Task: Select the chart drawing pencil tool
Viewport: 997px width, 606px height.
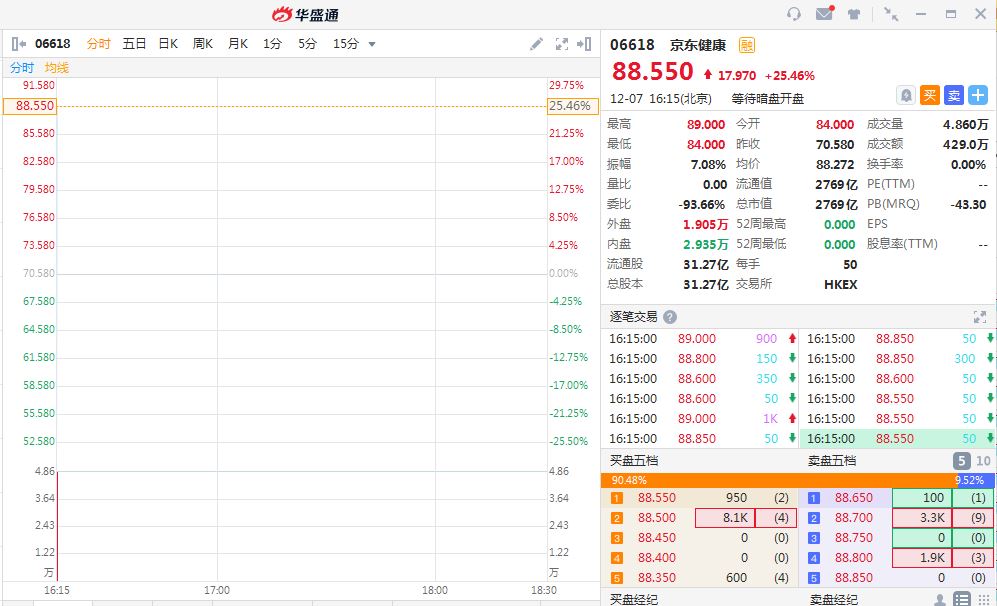Action: point(536,44)
